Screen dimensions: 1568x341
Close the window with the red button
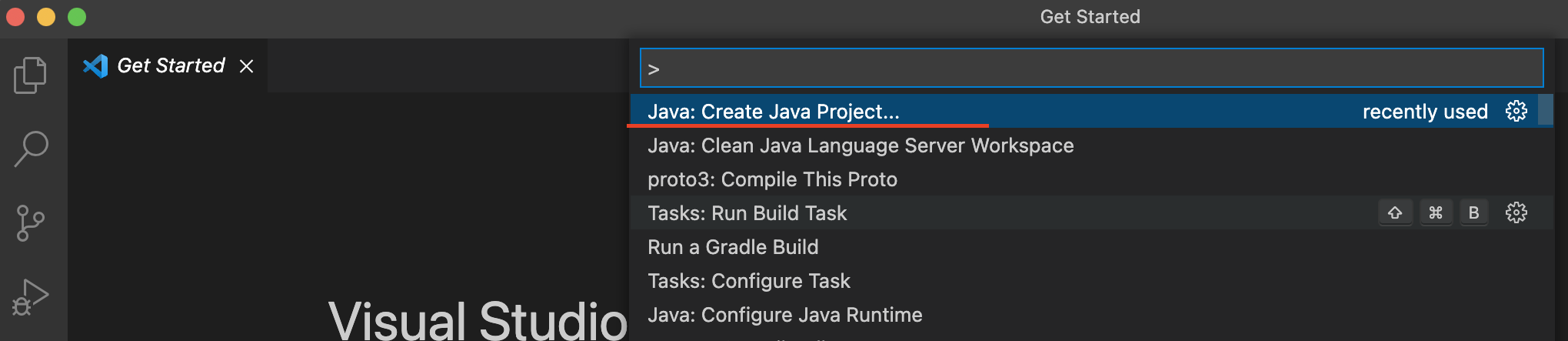coord(15,17)
